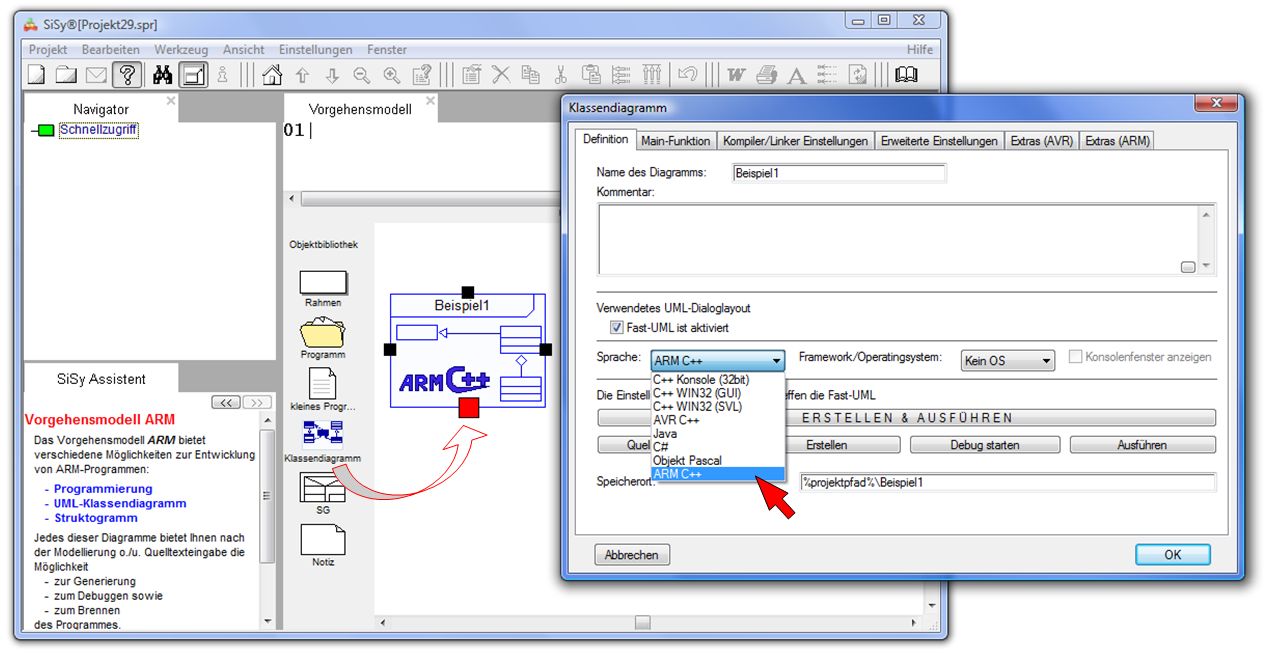This screenshot has height=655, width=1267.
Task: Choose highlighted ARM C++ entry in open list
Action: pyautogui.click(x=717, y=474)
